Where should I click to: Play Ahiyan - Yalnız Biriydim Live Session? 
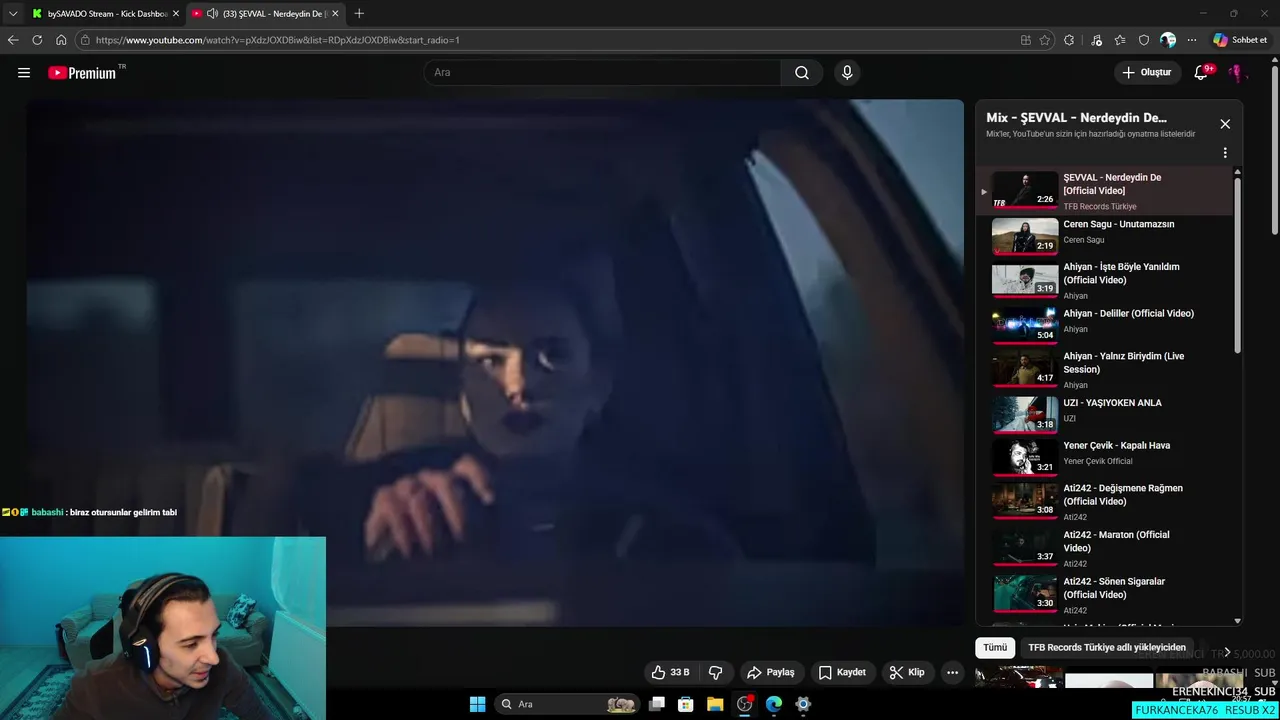1105,370
